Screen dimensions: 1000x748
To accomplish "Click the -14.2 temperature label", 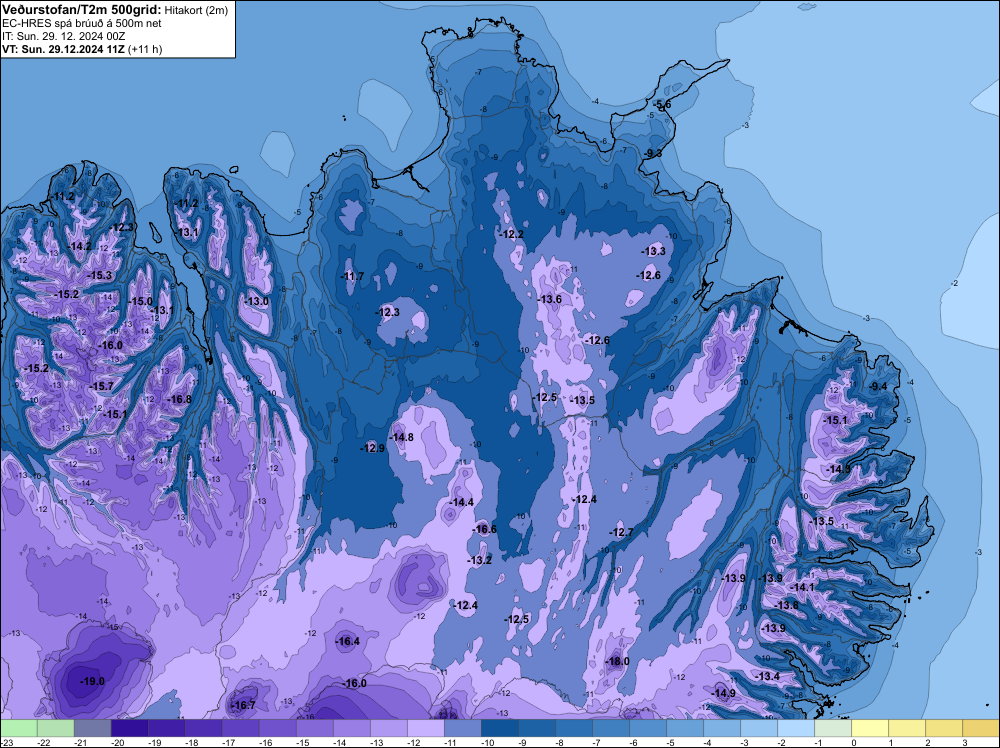I will (80, 246).
